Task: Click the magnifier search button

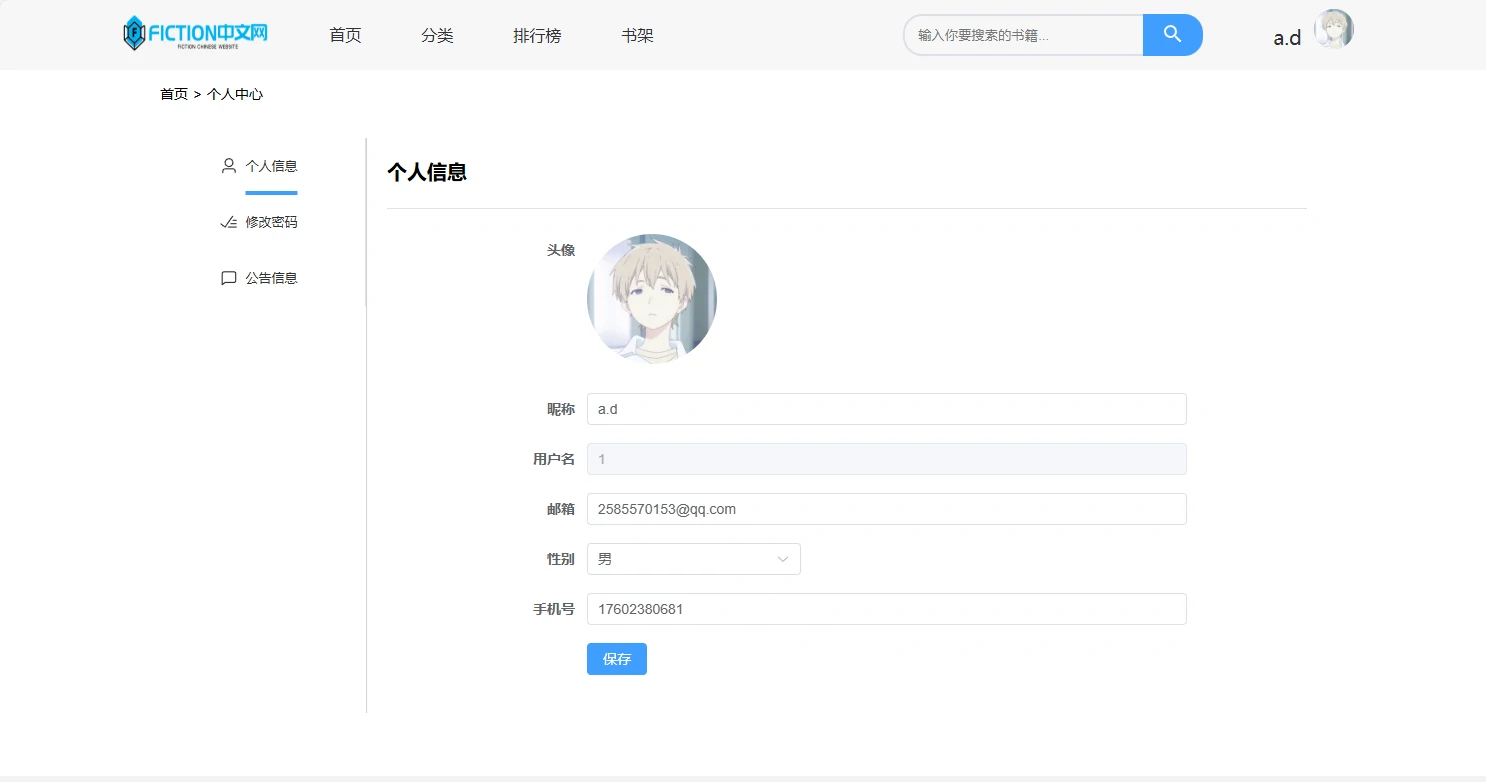Action: [1172, 35]
